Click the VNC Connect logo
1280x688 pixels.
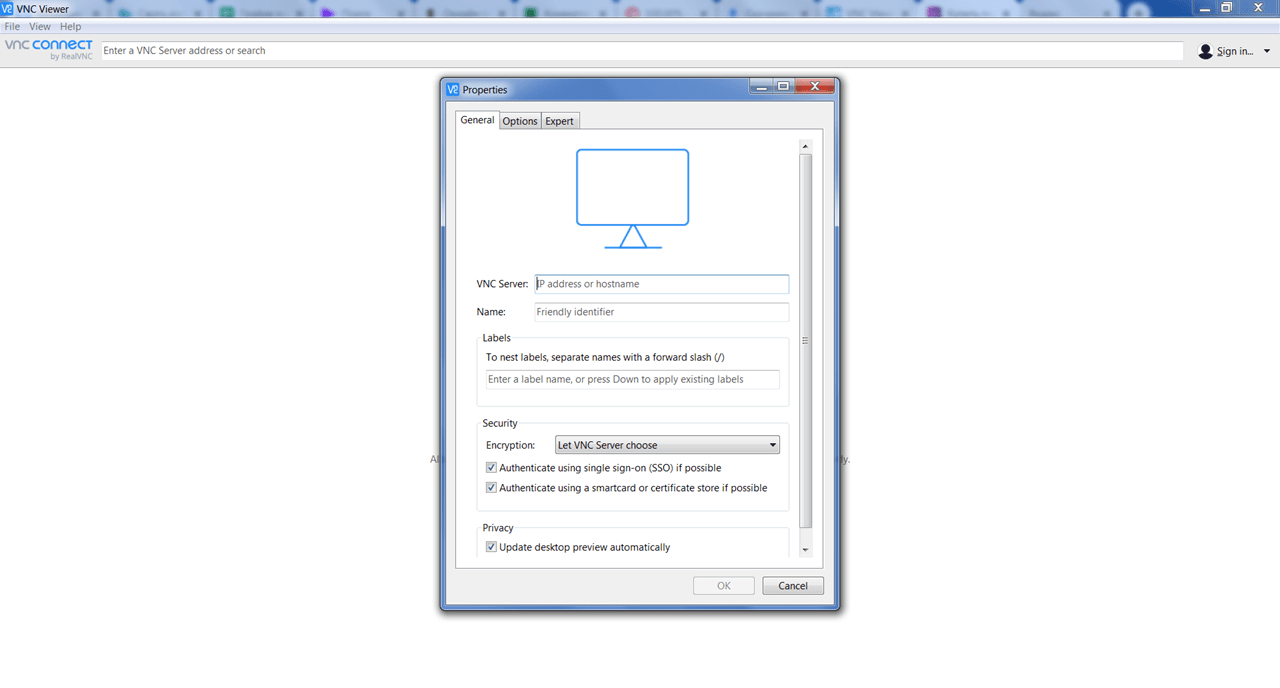pyautogui.click(x=48, y=50)
